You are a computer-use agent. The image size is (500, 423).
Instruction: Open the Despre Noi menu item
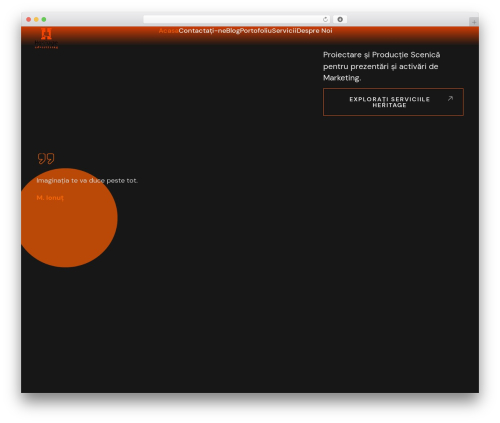pyautogui.click(x=314, y=31)
